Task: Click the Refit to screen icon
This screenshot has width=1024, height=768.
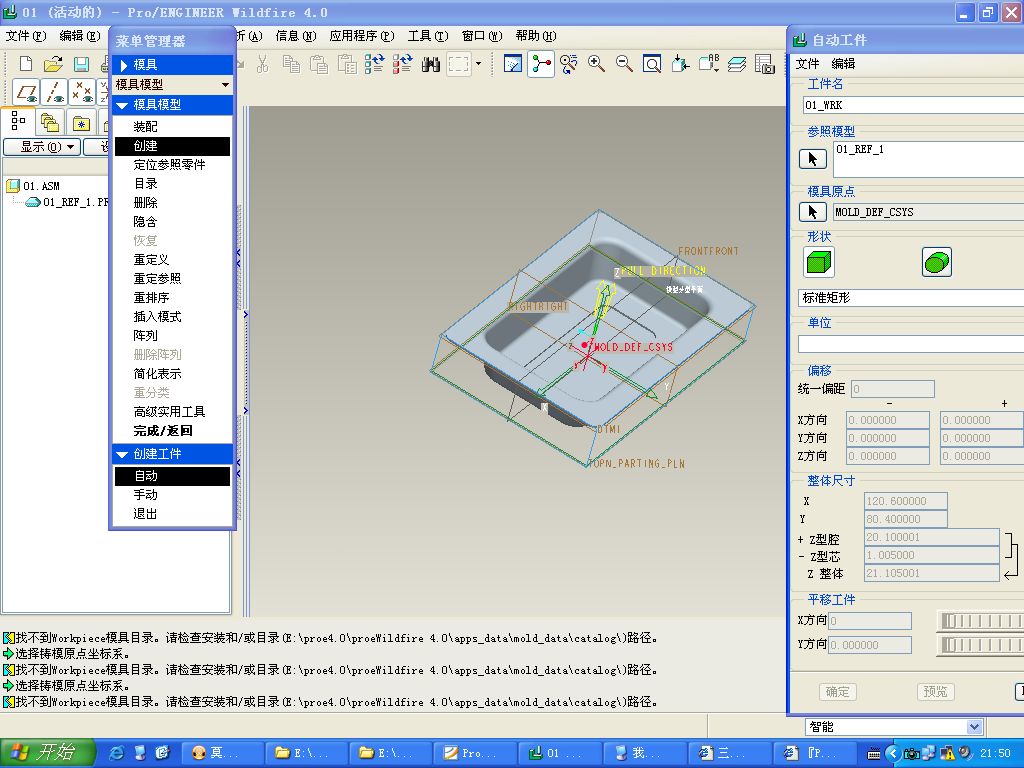Action: point(652,64)
